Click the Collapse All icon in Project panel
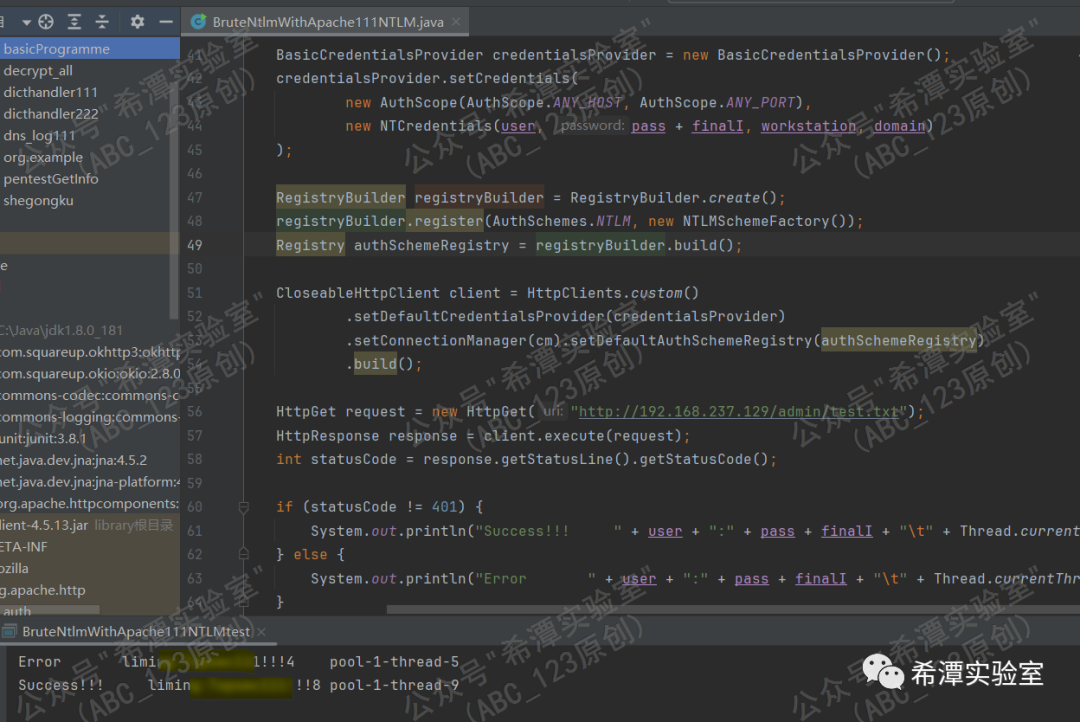Viewport: 1080px width, 722px height. [102, 22]
